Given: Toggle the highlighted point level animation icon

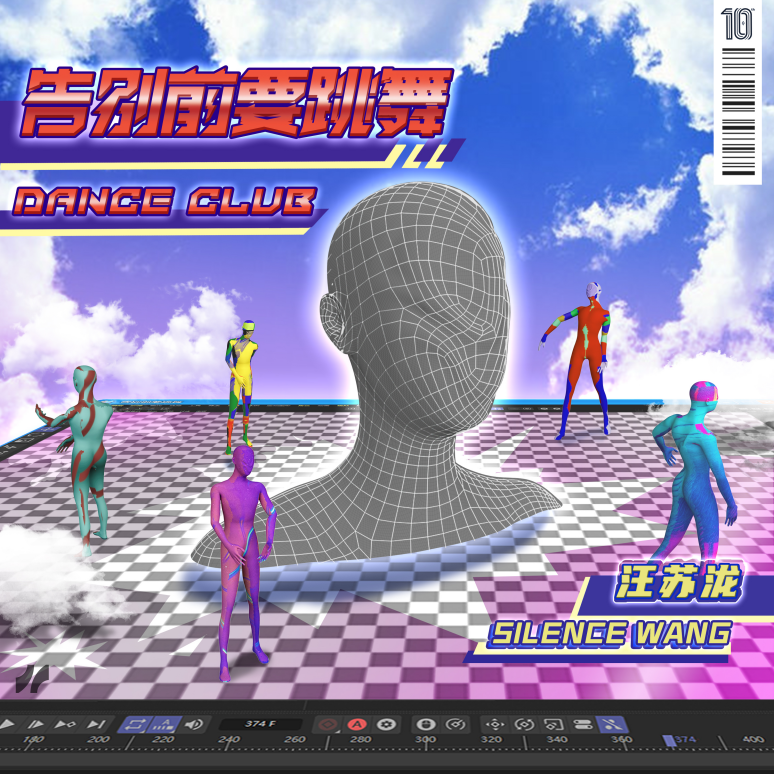Looking at the screenshot, I should 612,725.
